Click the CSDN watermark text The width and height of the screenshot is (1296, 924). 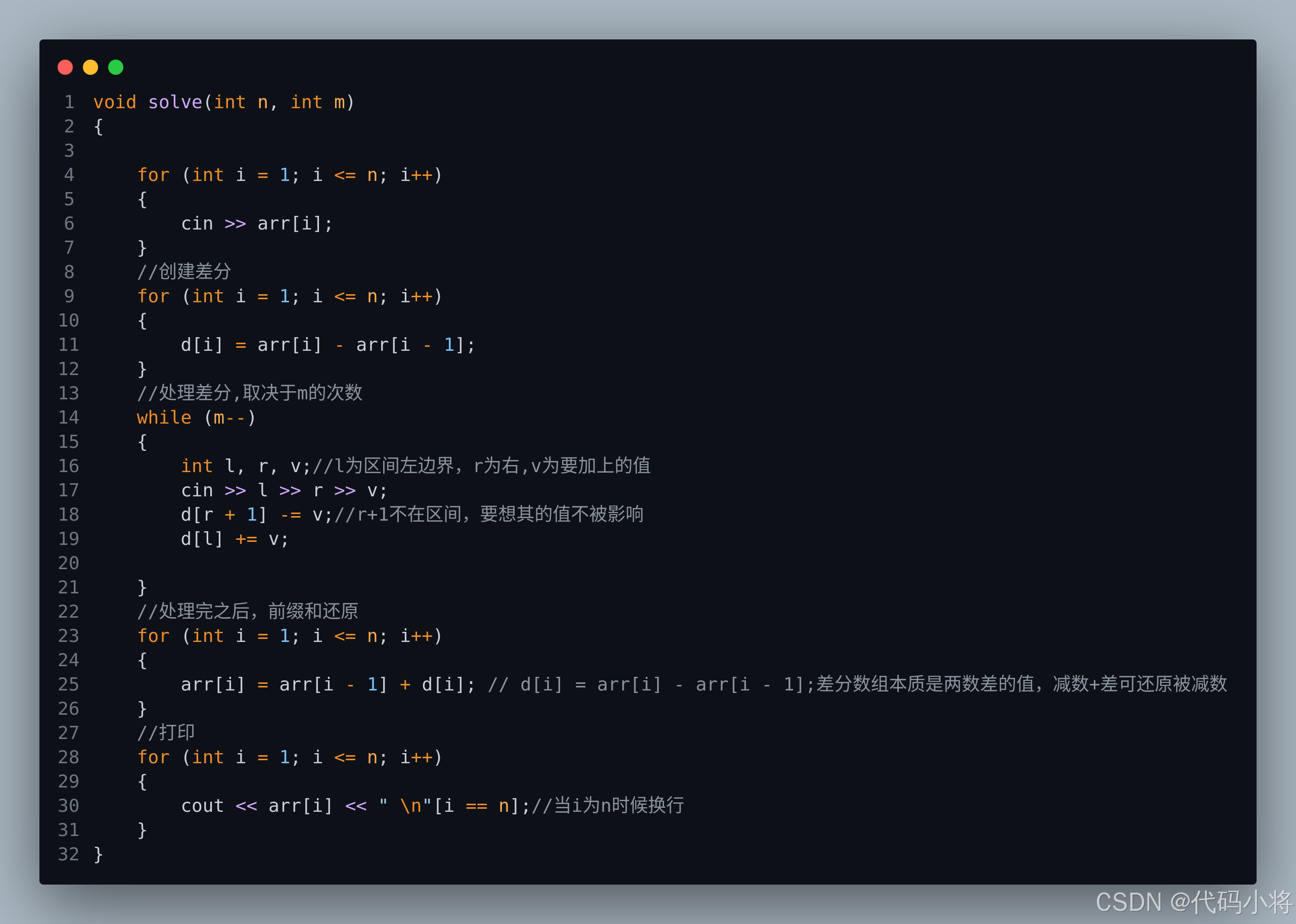coord(1193,902)
